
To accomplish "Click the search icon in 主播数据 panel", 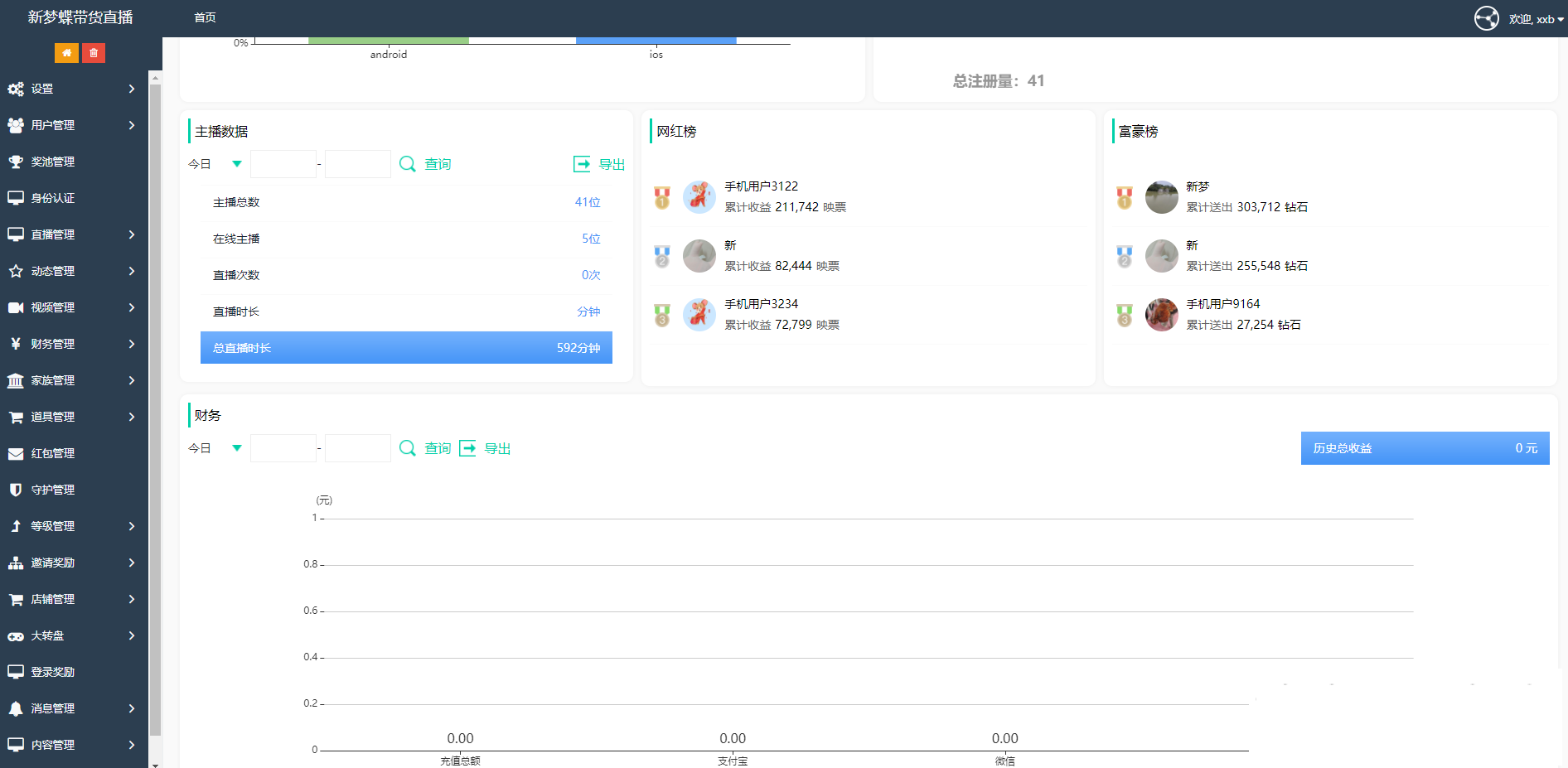I will 407,164.
